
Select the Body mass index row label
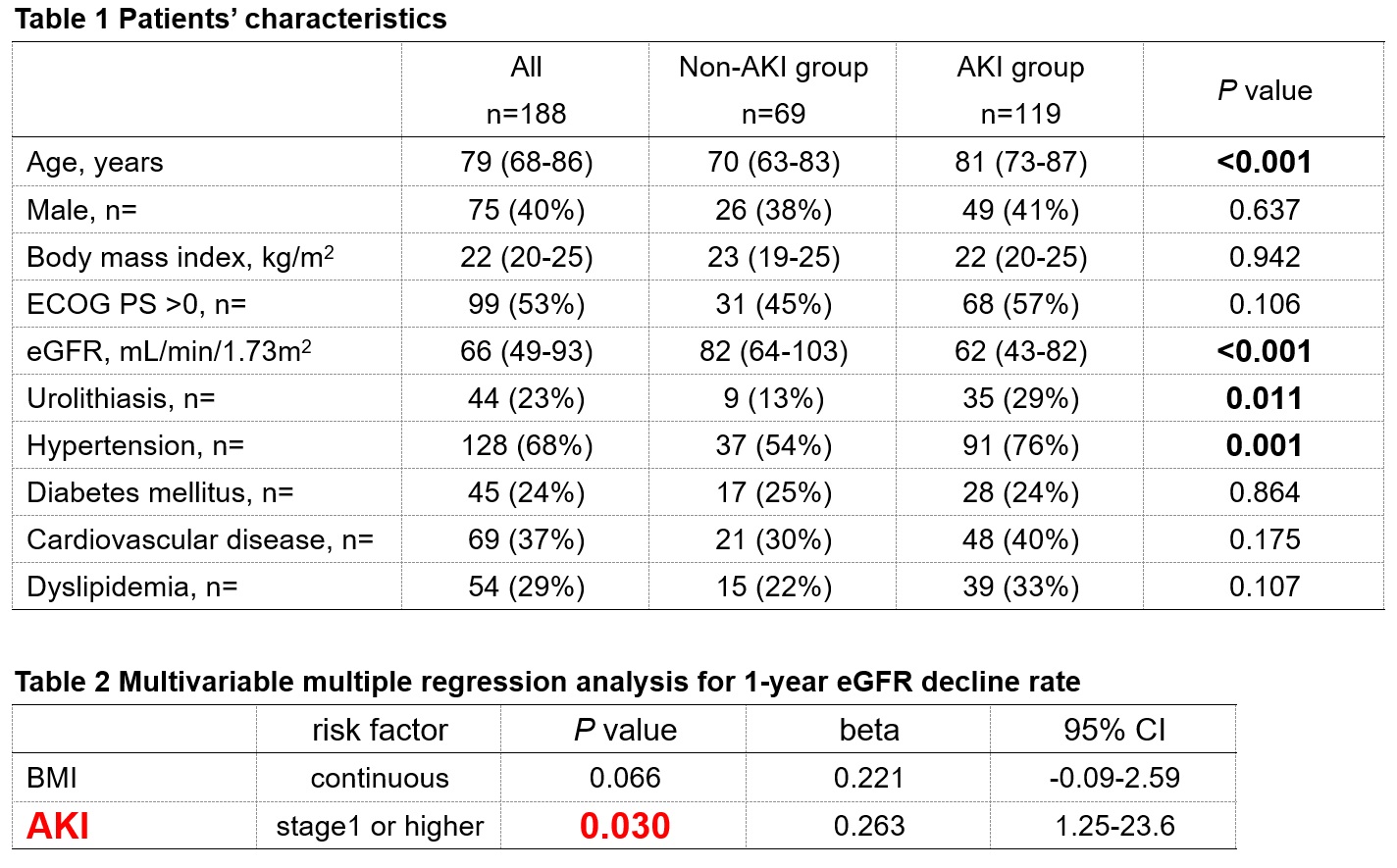pos(181,257)
